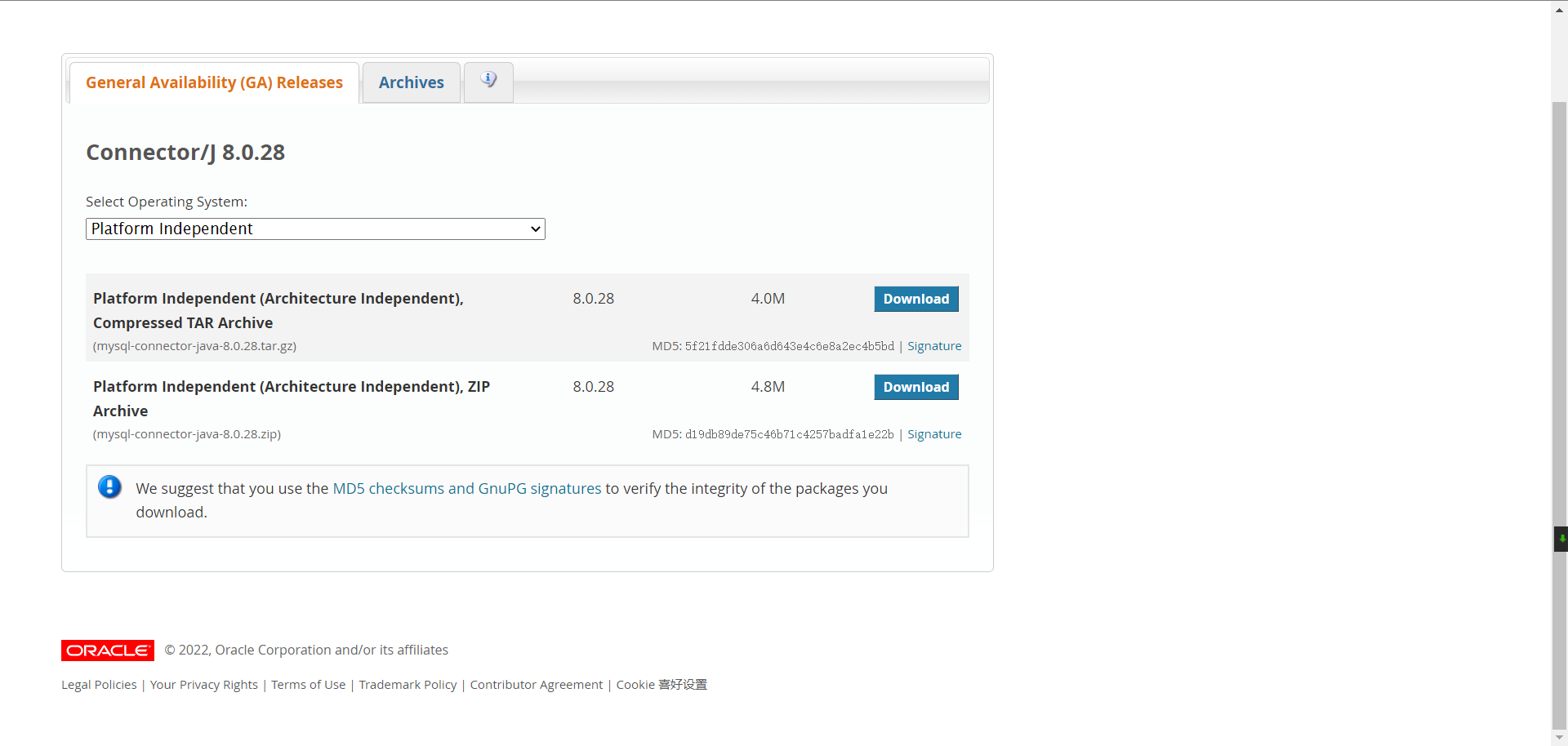Screen dimensions: 1568x746
Task: Open Signature link for tar.gz file
Action: (x=934, y=346)
